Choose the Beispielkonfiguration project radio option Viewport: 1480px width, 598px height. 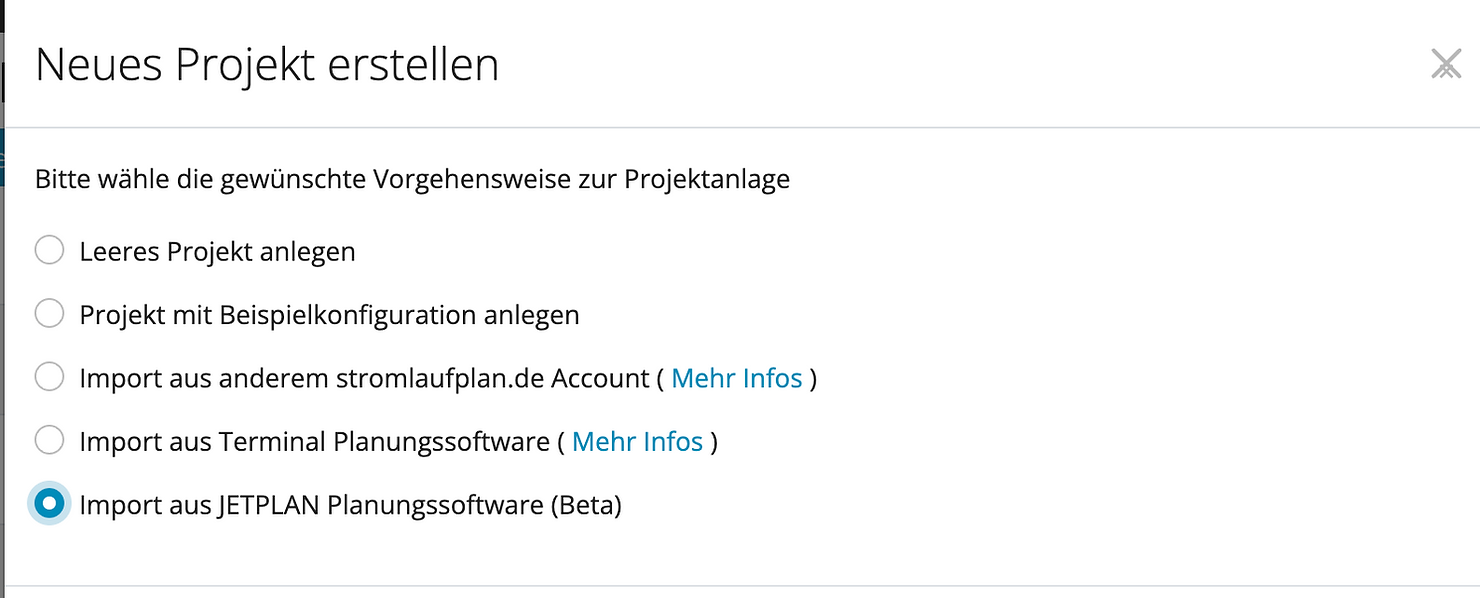click(x=49, y=314)
